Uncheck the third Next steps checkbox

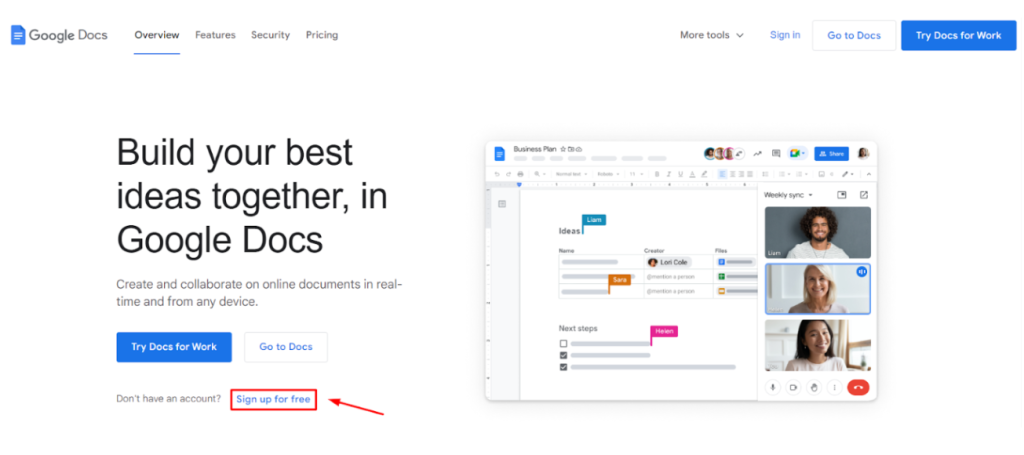click(564, 367)
